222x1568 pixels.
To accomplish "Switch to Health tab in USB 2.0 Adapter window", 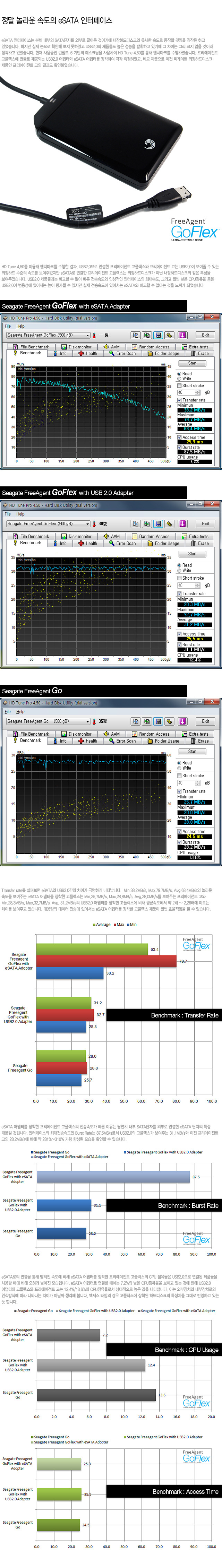I will pos(87,543).
